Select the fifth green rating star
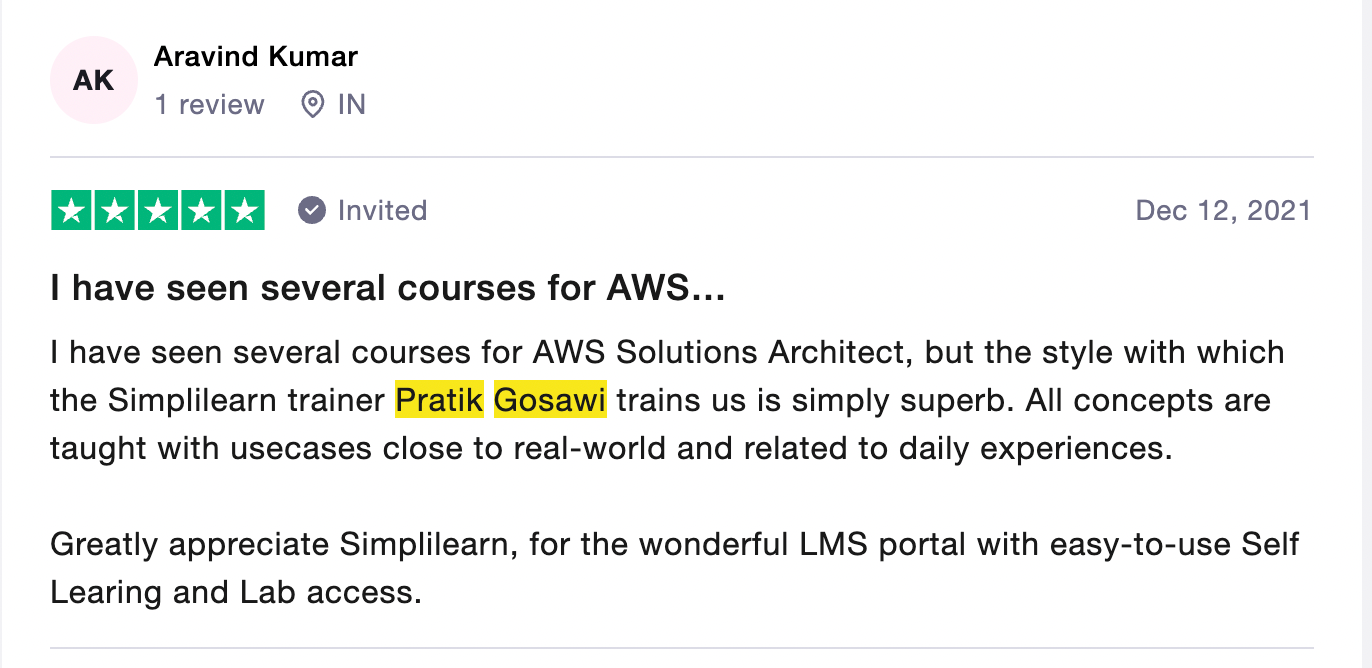The image size is (1372, 668). (244, 210)
